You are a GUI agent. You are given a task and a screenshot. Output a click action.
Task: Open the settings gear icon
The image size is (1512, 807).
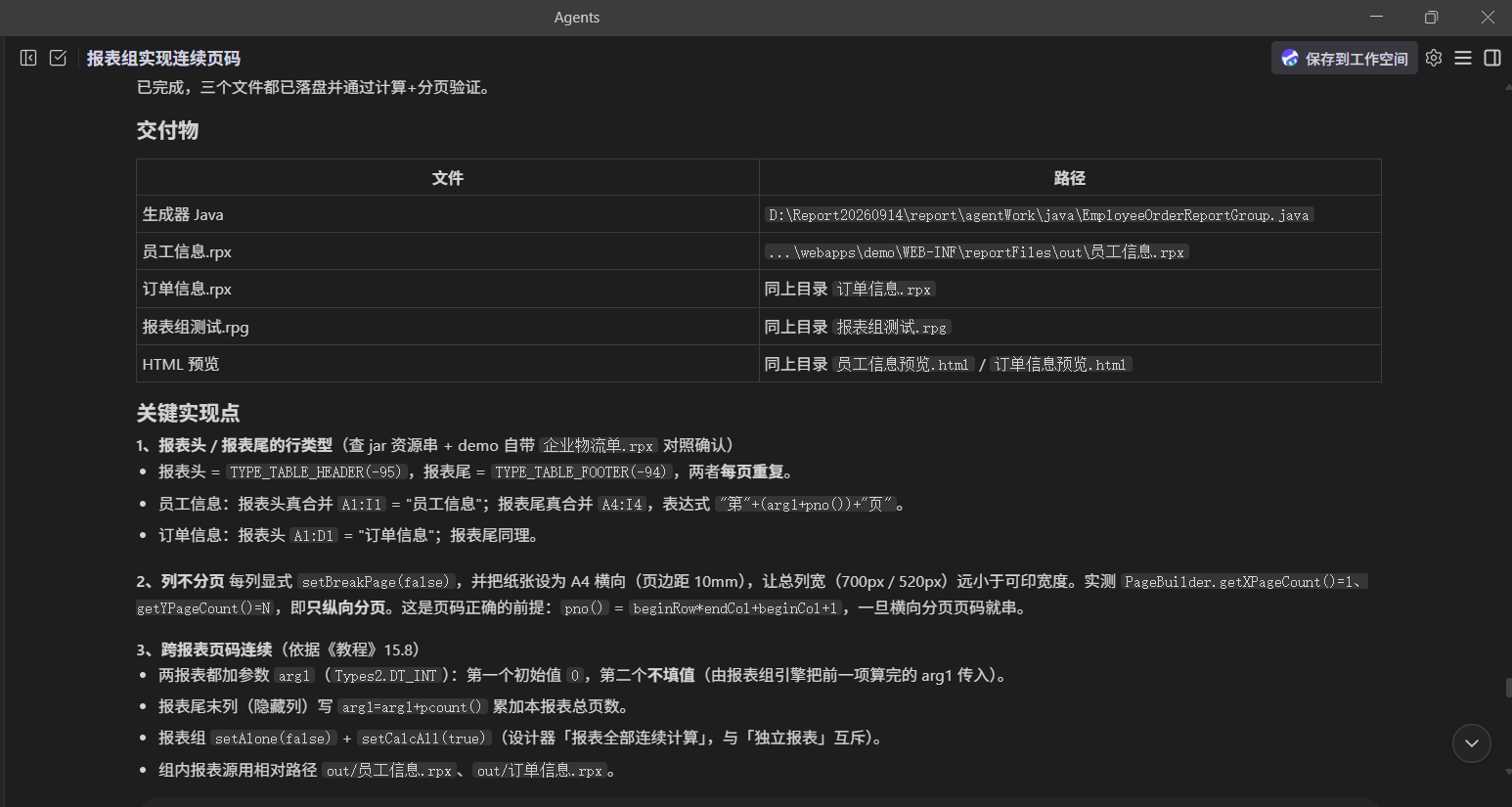click(x=1434, y=58)
